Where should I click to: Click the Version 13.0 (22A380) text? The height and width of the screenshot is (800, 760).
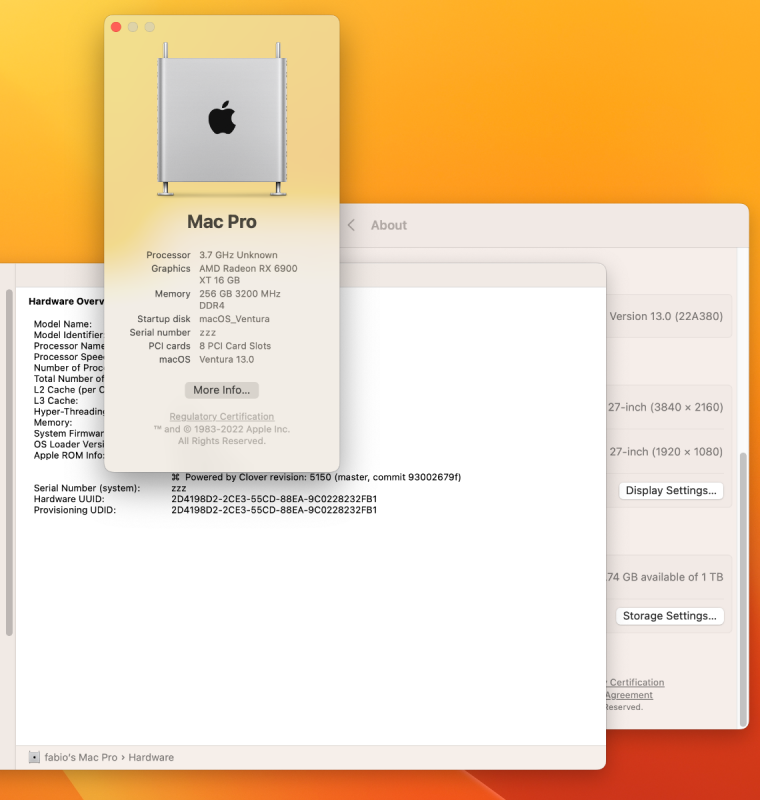[x=666, y=316]
